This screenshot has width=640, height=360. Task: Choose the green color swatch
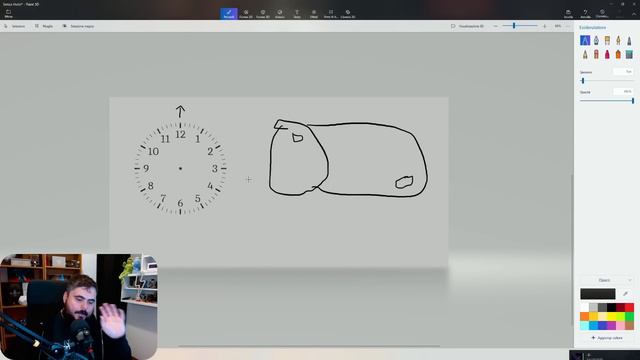629,316
